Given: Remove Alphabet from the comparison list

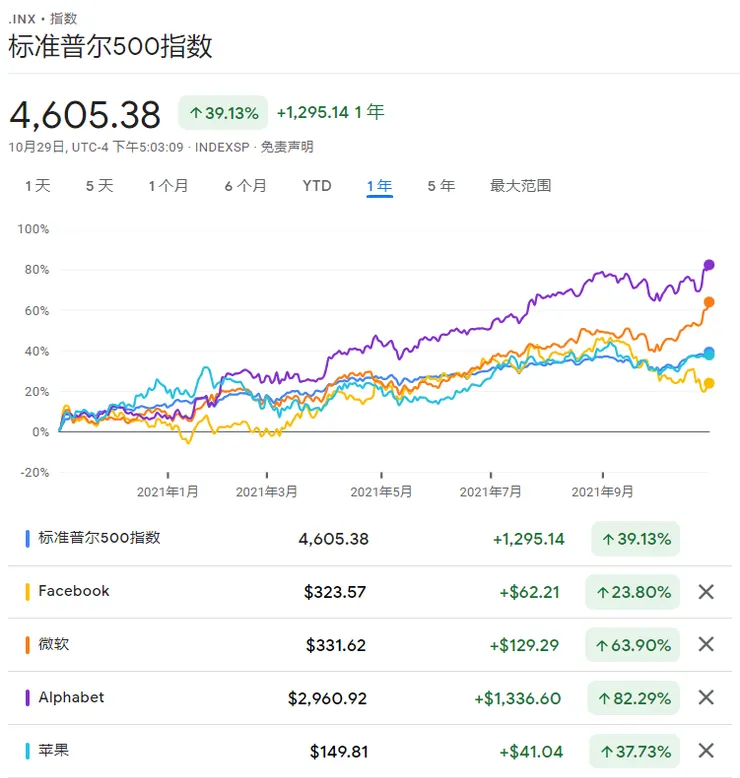Looking at the screenshot, I should pos(706,698).
